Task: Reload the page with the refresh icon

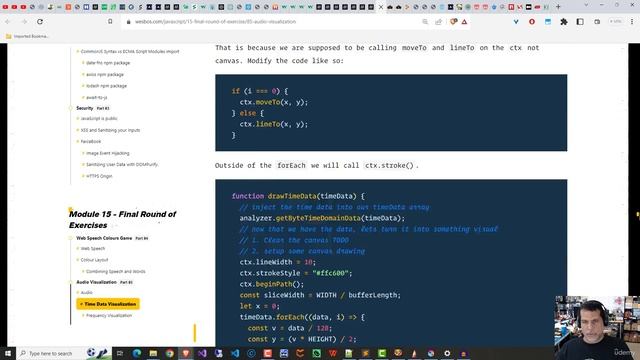Action: [x=40, y=22]
